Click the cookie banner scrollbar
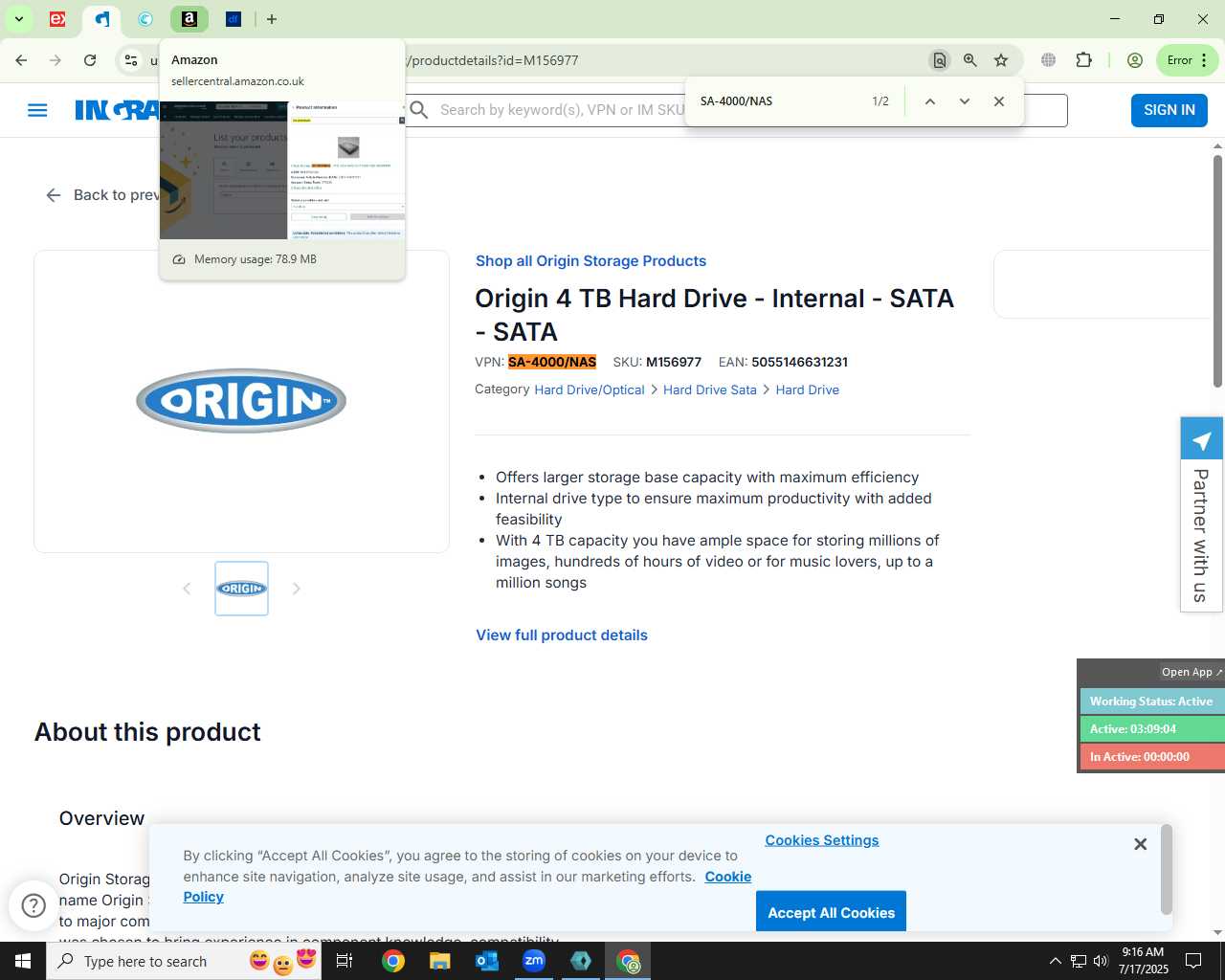Screen dimensions: 1225x980 [1166, 871]
